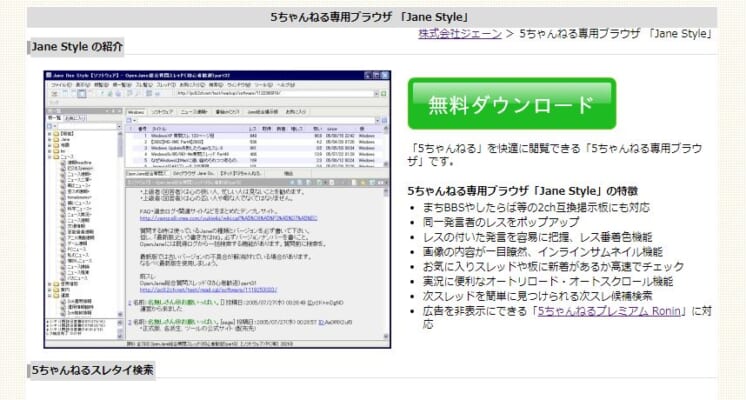Click the bullet about インラインサムネイル機能
Screen dimensions: 746x400
pyautogui.click(x=542, y=252)
